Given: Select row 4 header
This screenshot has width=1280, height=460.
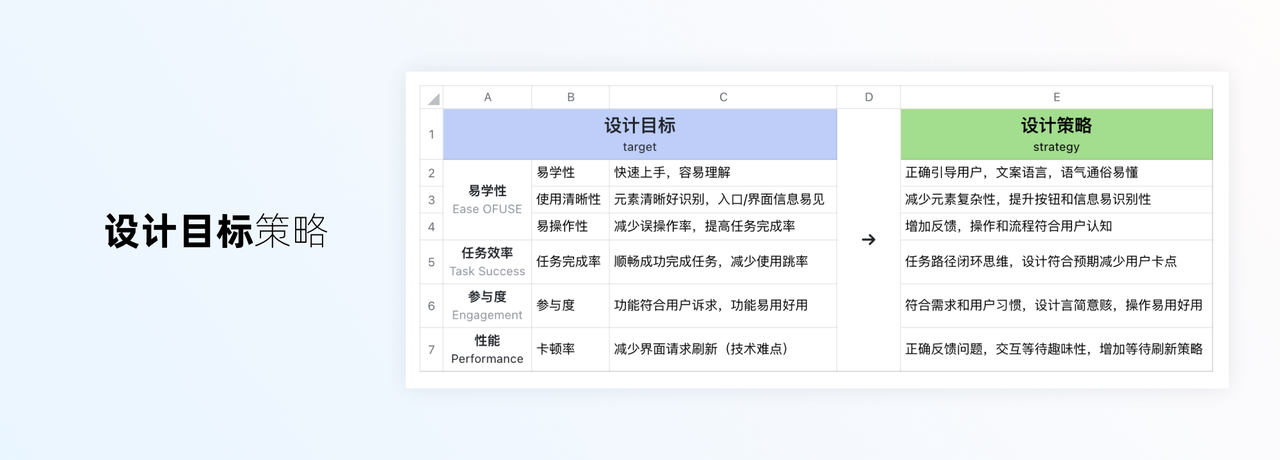Looking at the screenshot, I should tap(432, 226).
